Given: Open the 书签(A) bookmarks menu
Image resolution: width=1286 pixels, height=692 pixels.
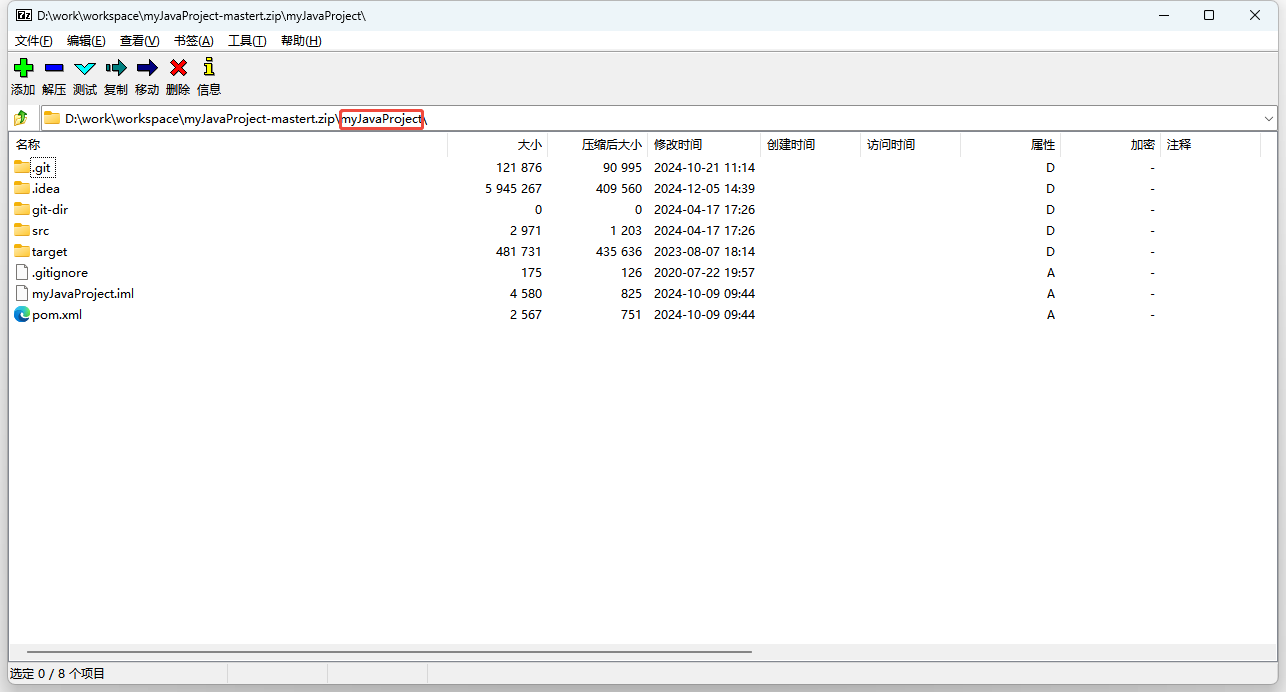Looking at the screenshot, I should coord(193,41).
